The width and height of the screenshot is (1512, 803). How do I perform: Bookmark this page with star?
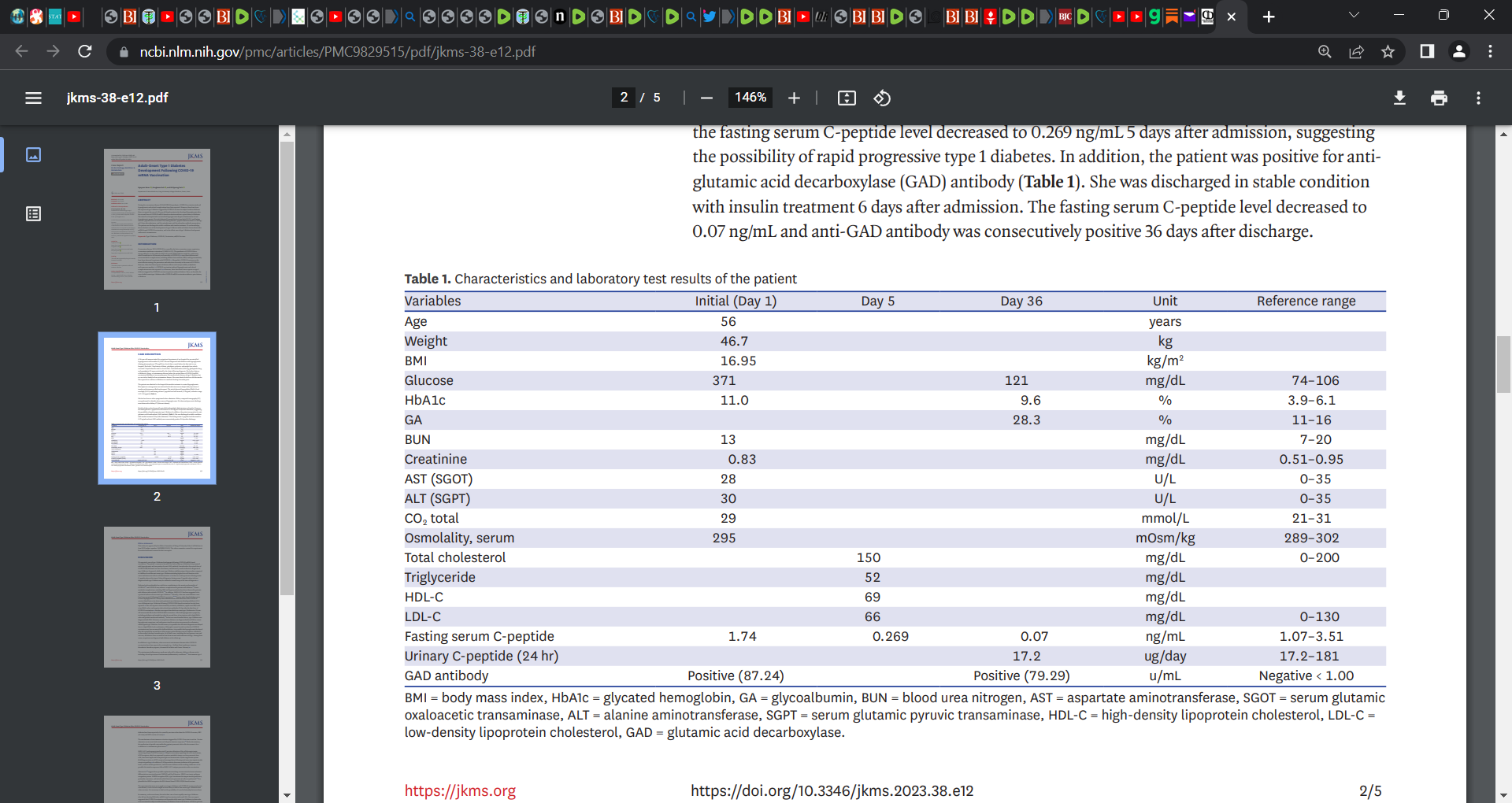pyautogui.click(x=1388, y=51)
